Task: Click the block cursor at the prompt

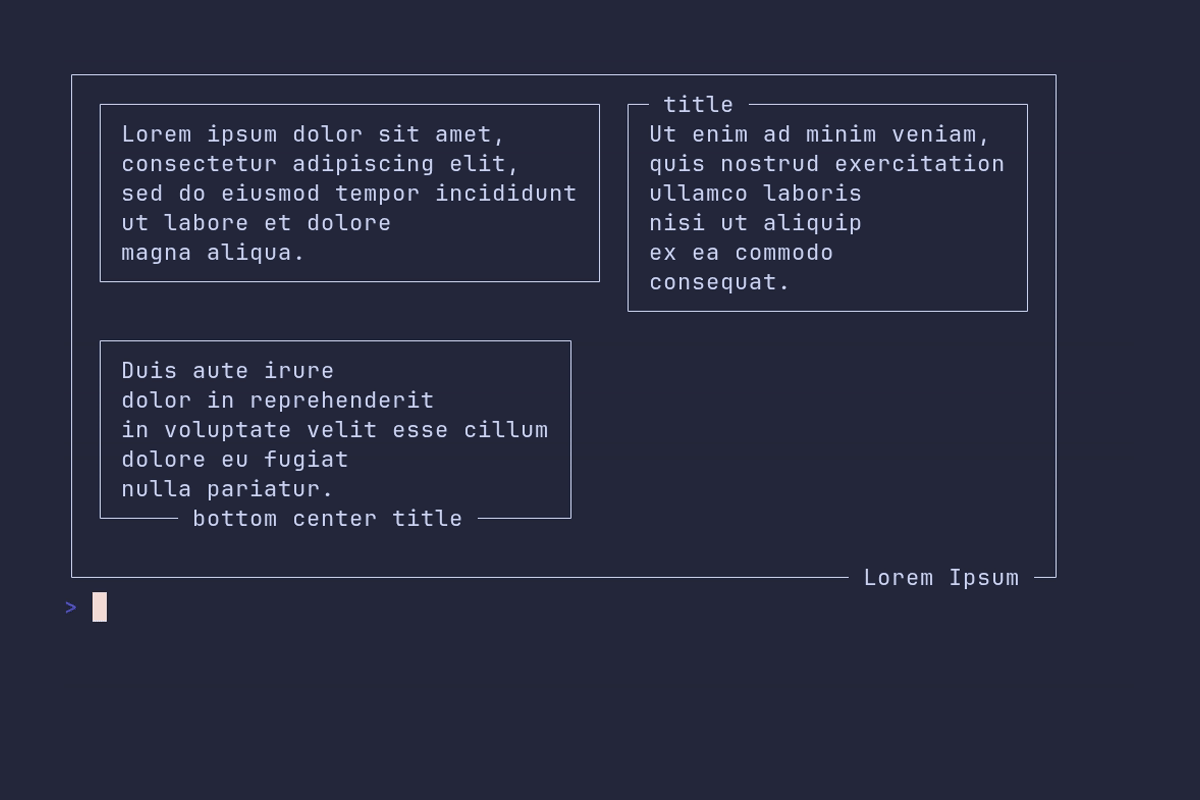Action: (100, 607)
